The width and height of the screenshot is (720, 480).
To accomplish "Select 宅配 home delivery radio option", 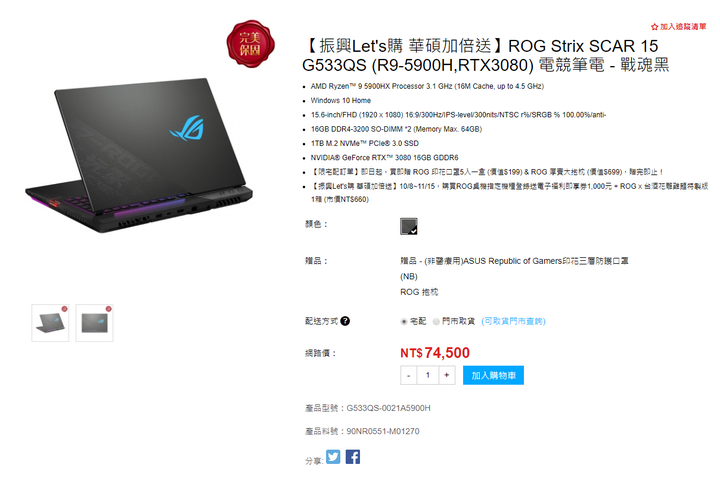I will (x=404, y=322).
